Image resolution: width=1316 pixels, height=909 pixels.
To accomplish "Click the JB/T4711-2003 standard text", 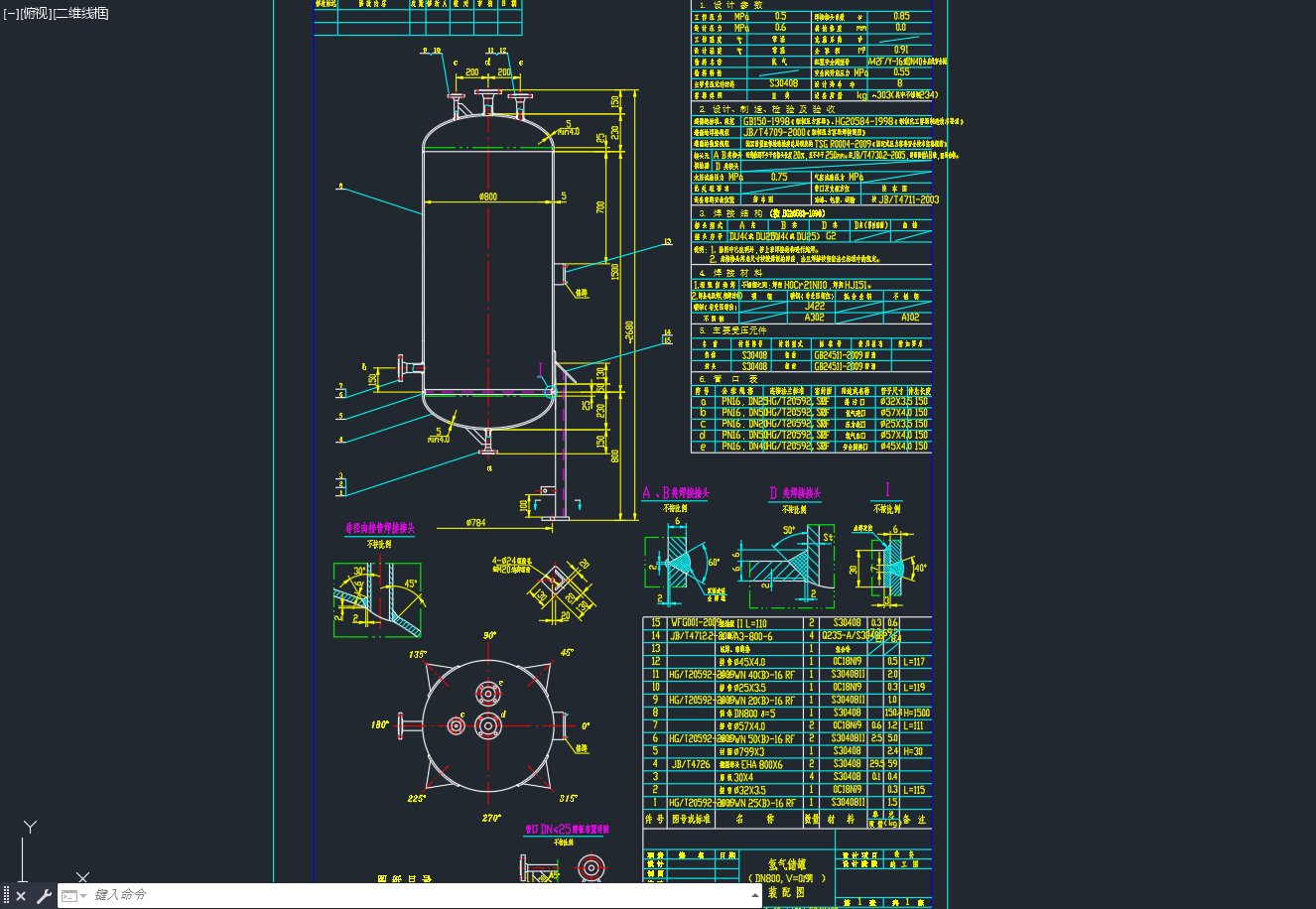I will click(x=908, y=199).
